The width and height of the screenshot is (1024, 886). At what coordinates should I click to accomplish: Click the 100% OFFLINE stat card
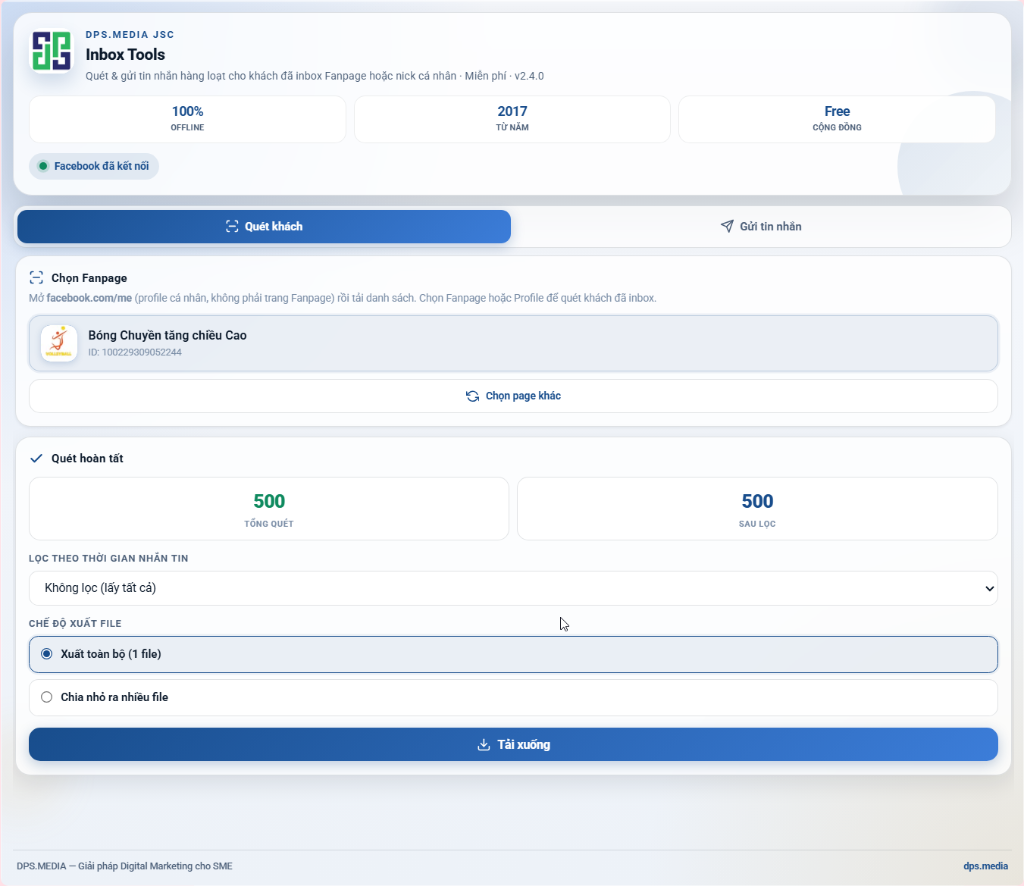pyautogui.click(x=187, y=119)
